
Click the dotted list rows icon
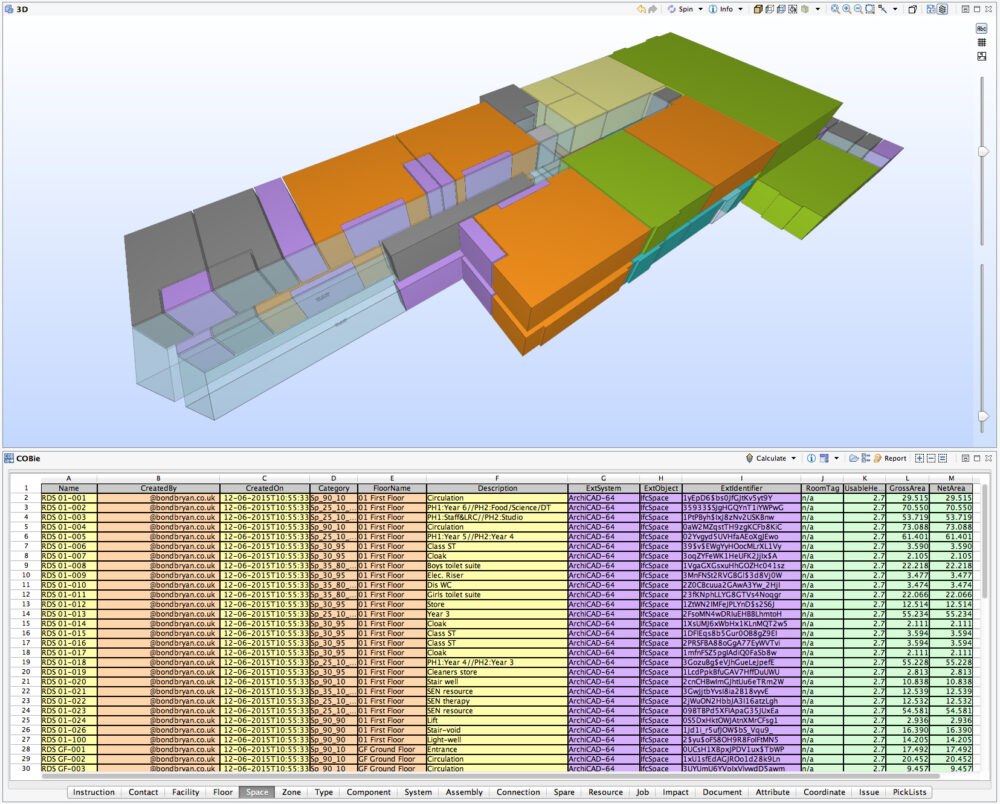coord(943,458)
